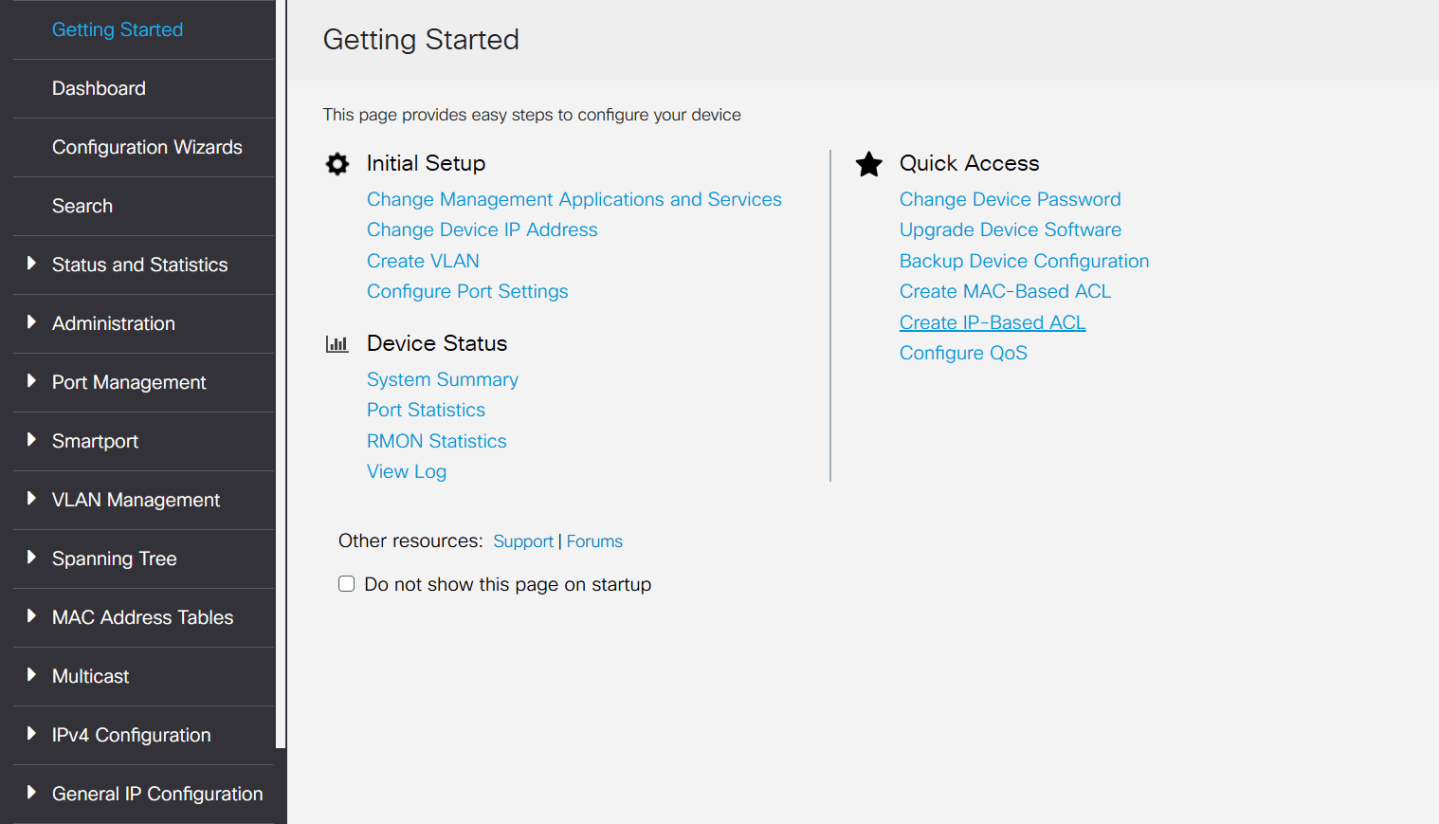Open the Dashboard page

point(99,89)
